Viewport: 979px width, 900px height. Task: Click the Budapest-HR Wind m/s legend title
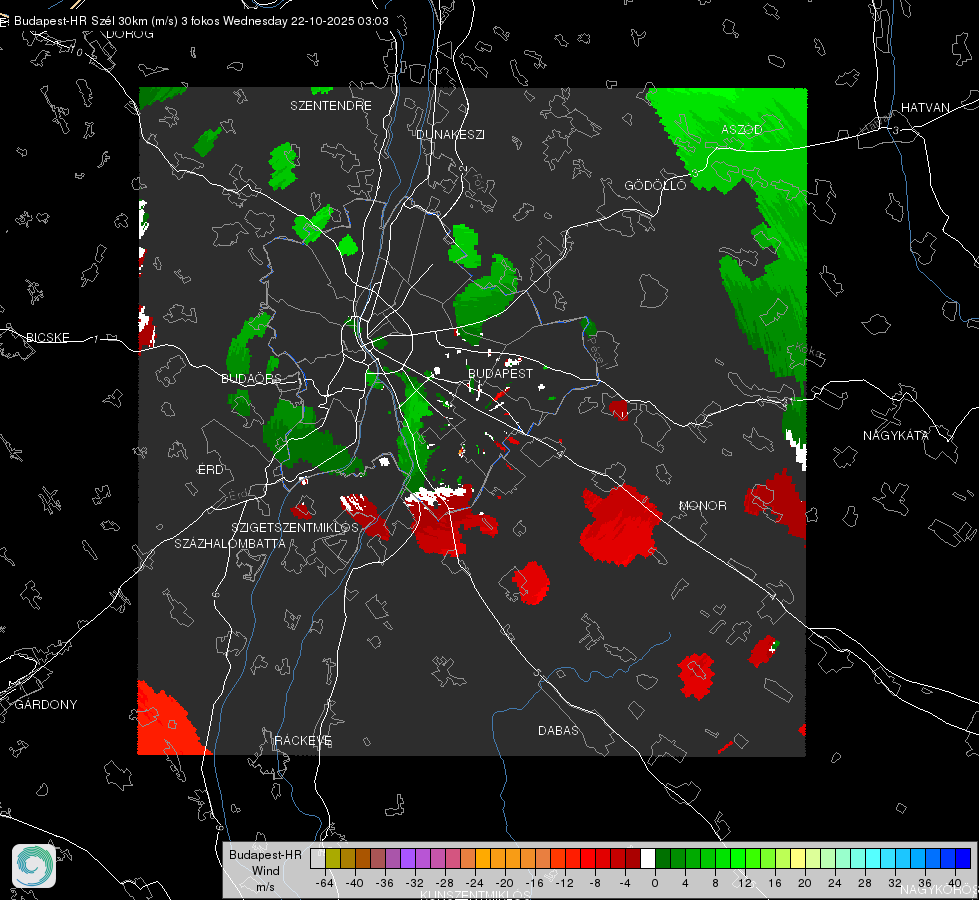265,871
